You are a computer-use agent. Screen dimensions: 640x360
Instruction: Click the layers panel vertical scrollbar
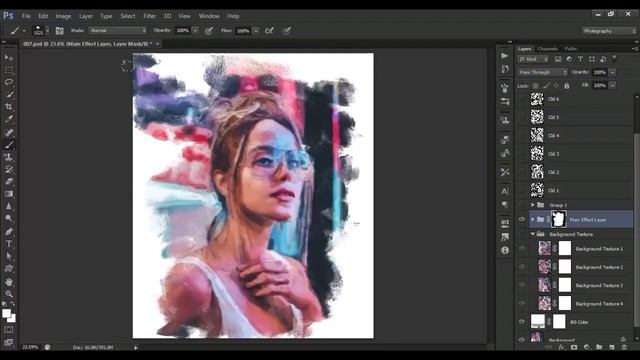coord(636,229)
